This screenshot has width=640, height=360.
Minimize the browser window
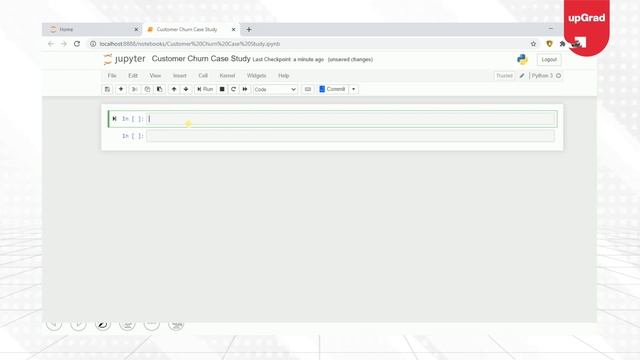[x=551, y=29]
